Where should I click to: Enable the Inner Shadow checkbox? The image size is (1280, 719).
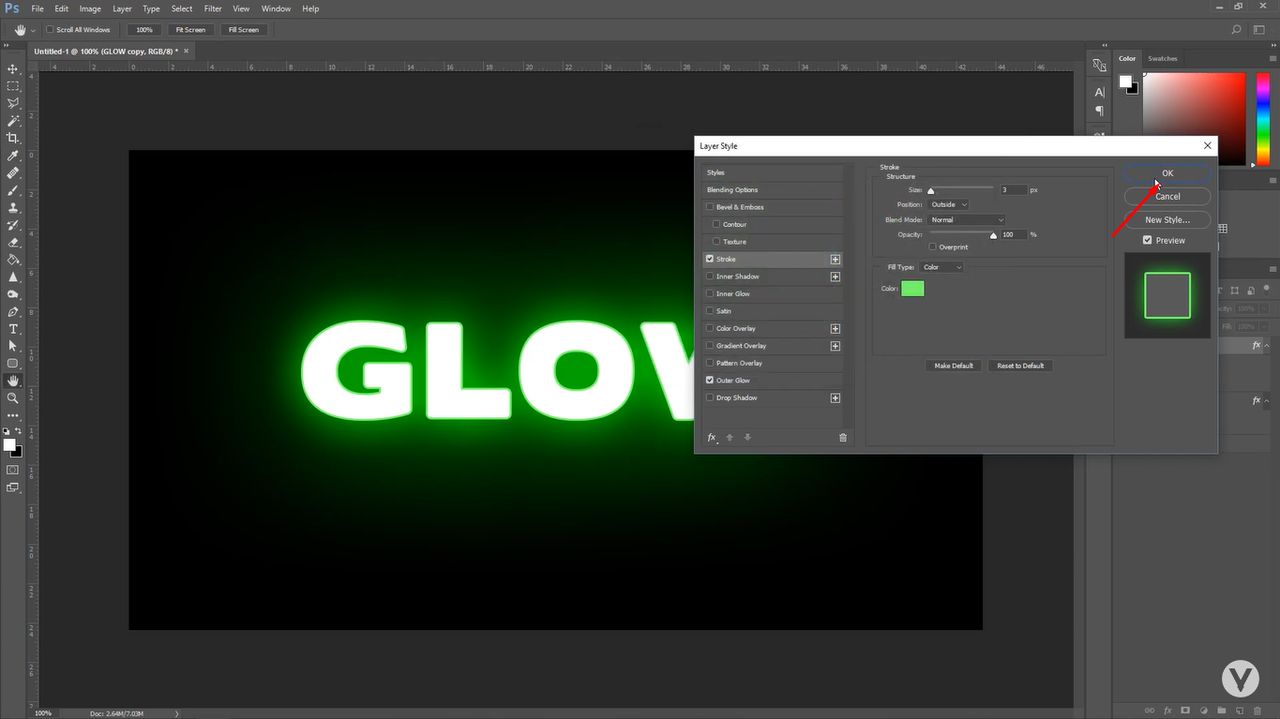710,276
